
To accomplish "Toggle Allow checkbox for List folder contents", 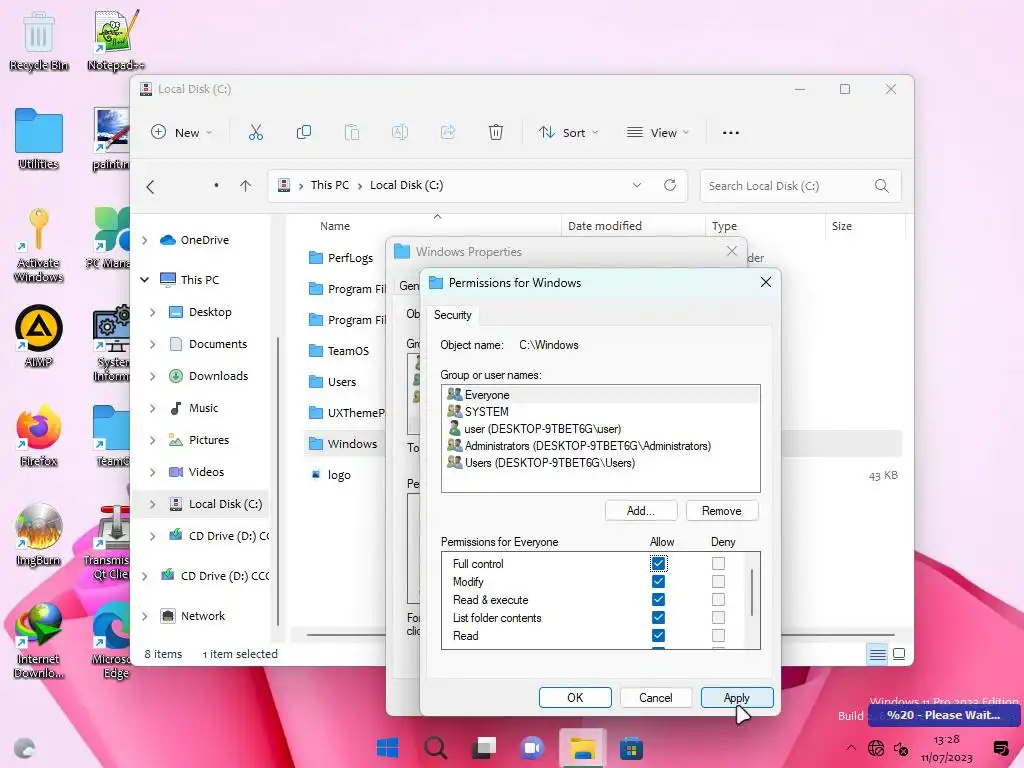I will (658, 617).
